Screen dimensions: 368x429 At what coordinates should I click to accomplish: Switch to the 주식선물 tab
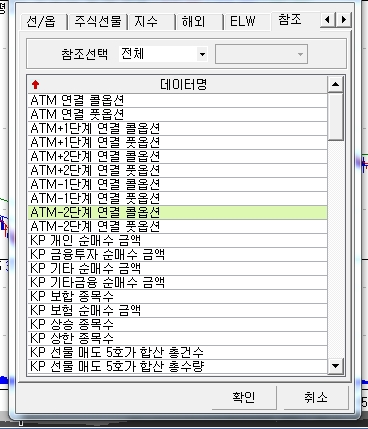98,22
